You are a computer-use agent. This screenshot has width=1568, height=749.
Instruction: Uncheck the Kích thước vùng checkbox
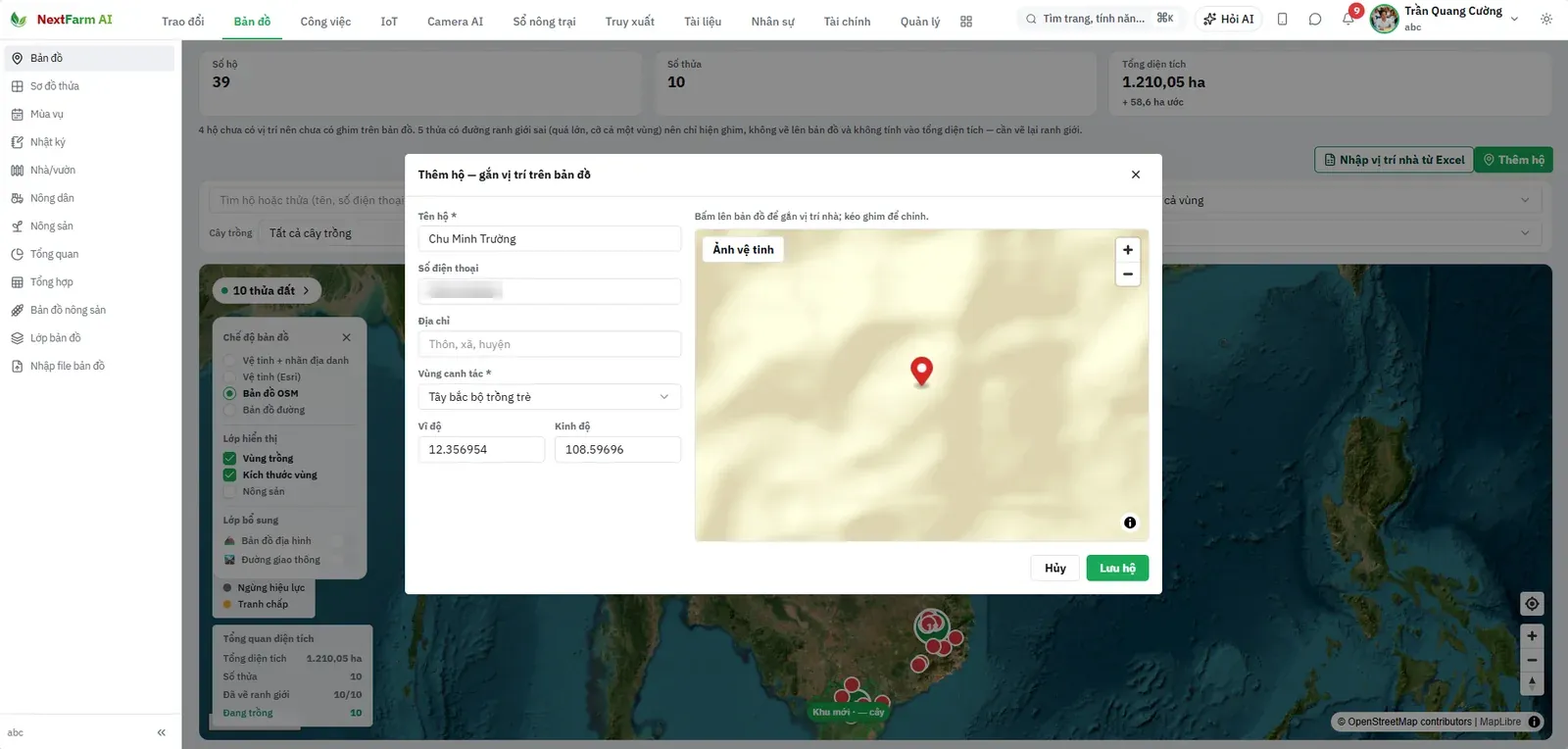click(229, 475)
